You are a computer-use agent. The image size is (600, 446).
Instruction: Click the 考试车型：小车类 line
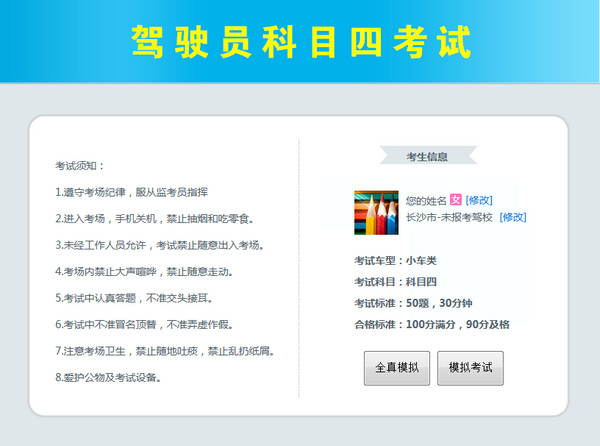point(395,261)
